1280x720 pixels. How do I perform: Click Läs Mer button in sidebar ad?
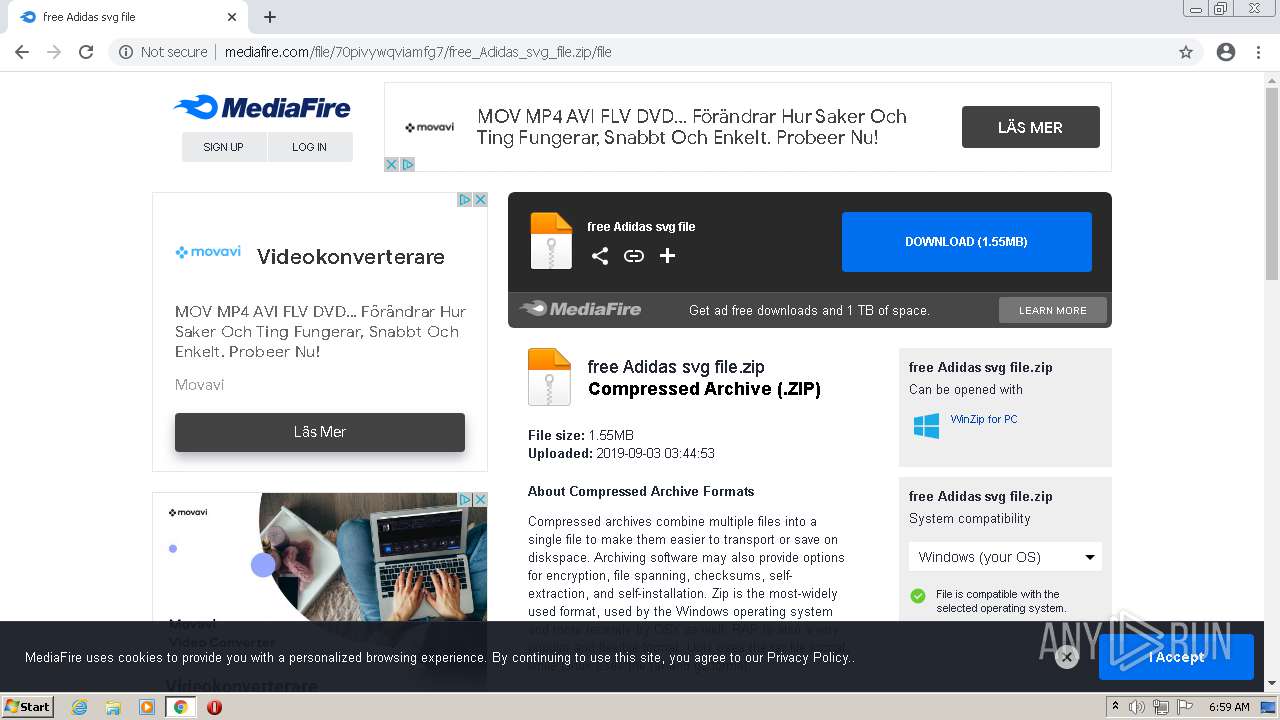pos(320,432)
